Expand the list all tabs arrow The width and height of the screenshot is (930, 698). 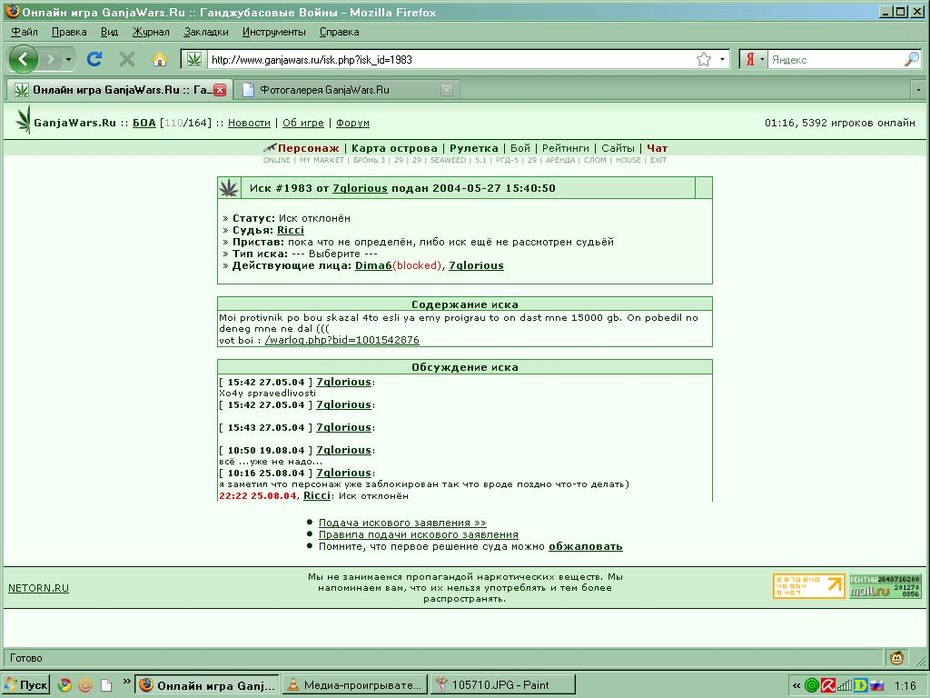918,90
